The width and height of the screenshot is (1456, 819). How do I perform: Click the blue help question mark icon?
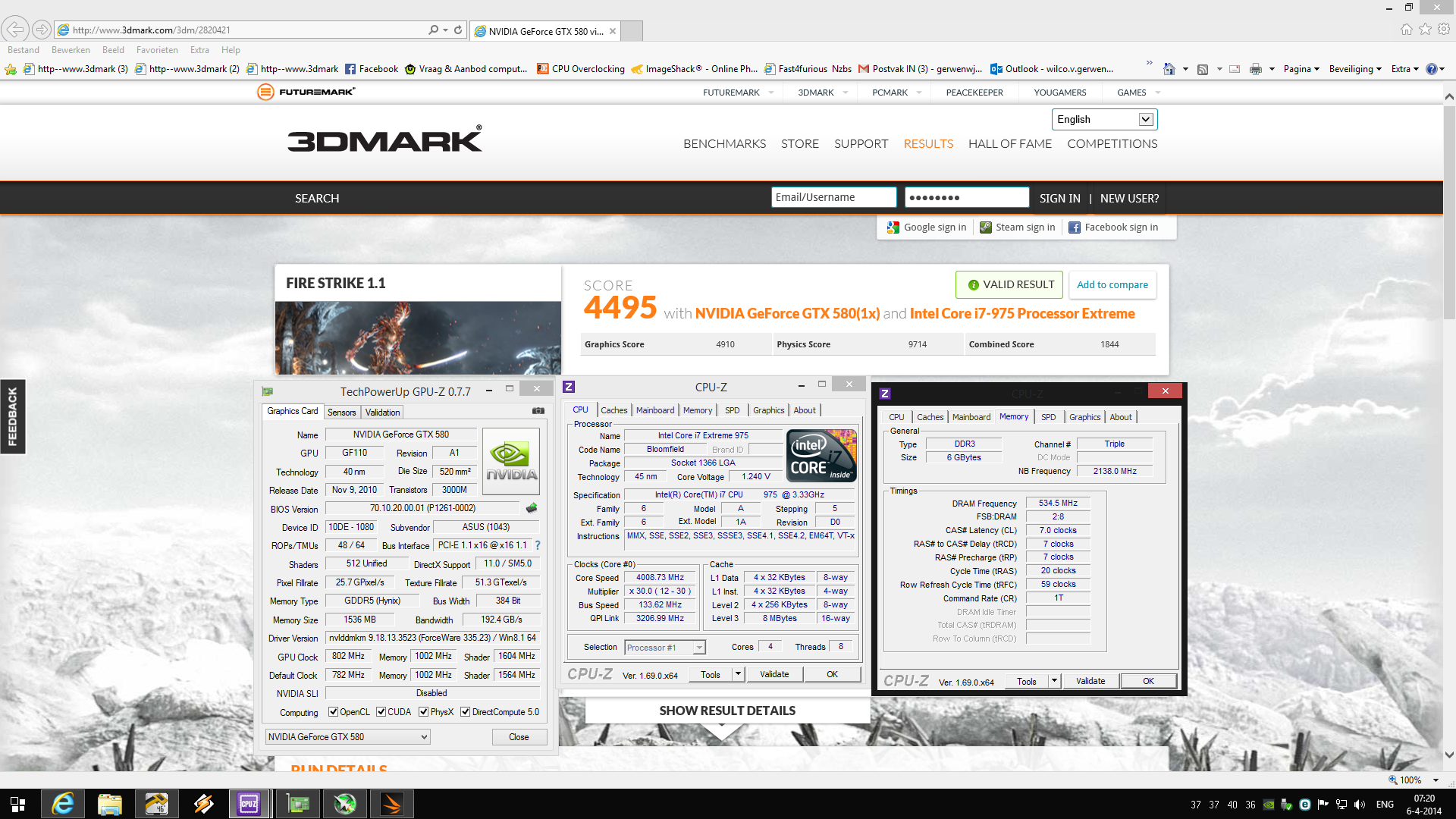click(x=1432, y=69)
